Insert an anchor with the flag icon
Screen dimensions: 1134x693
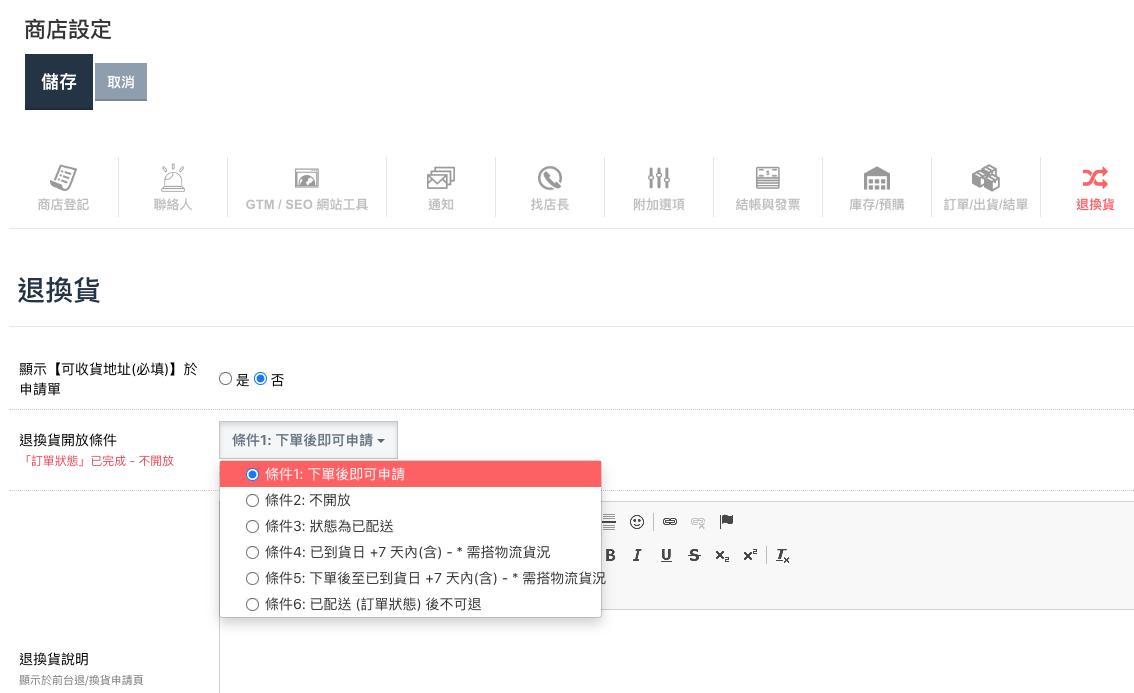[727, 521]
